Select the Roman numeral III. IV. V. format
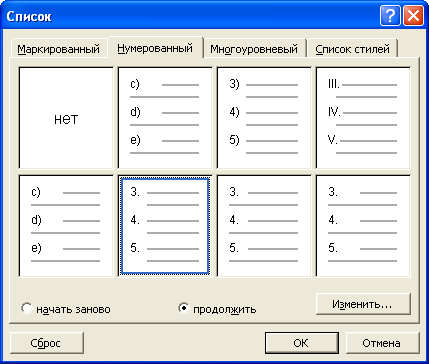The height and width of the screenshot is (364, 429). pyautogui.click(x=363, y=118)
